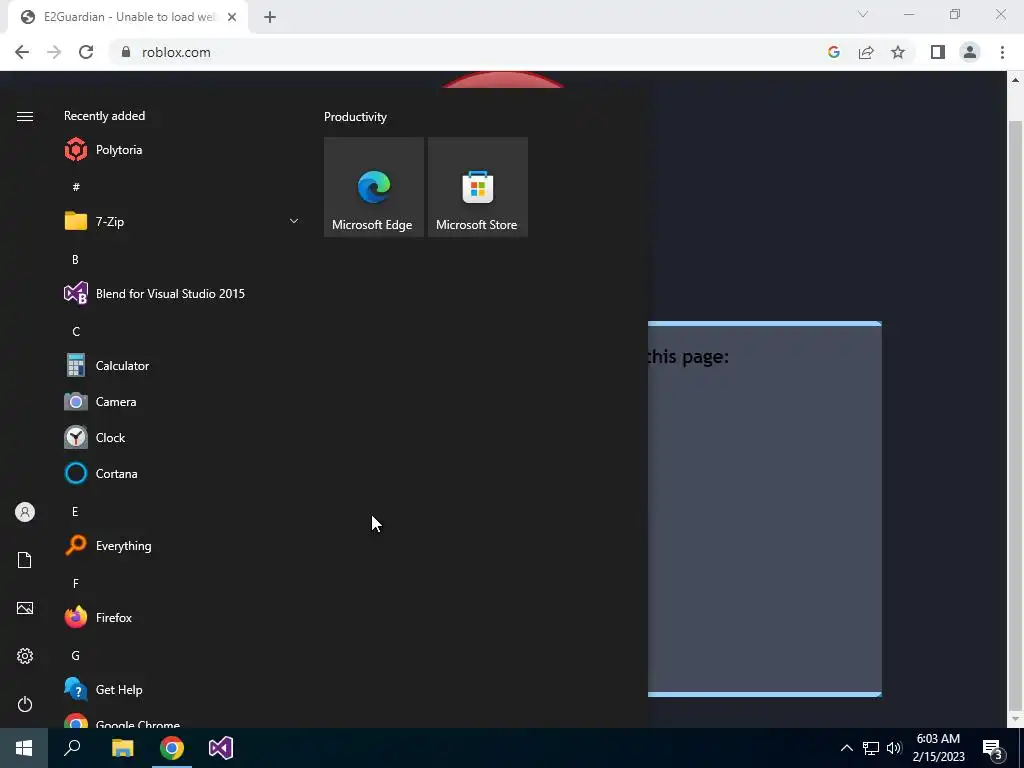Screen dimensions: 1024x768
Task: Open File Explorer from the taskbar
Action: pyautogui.click(x=122, y=748)
